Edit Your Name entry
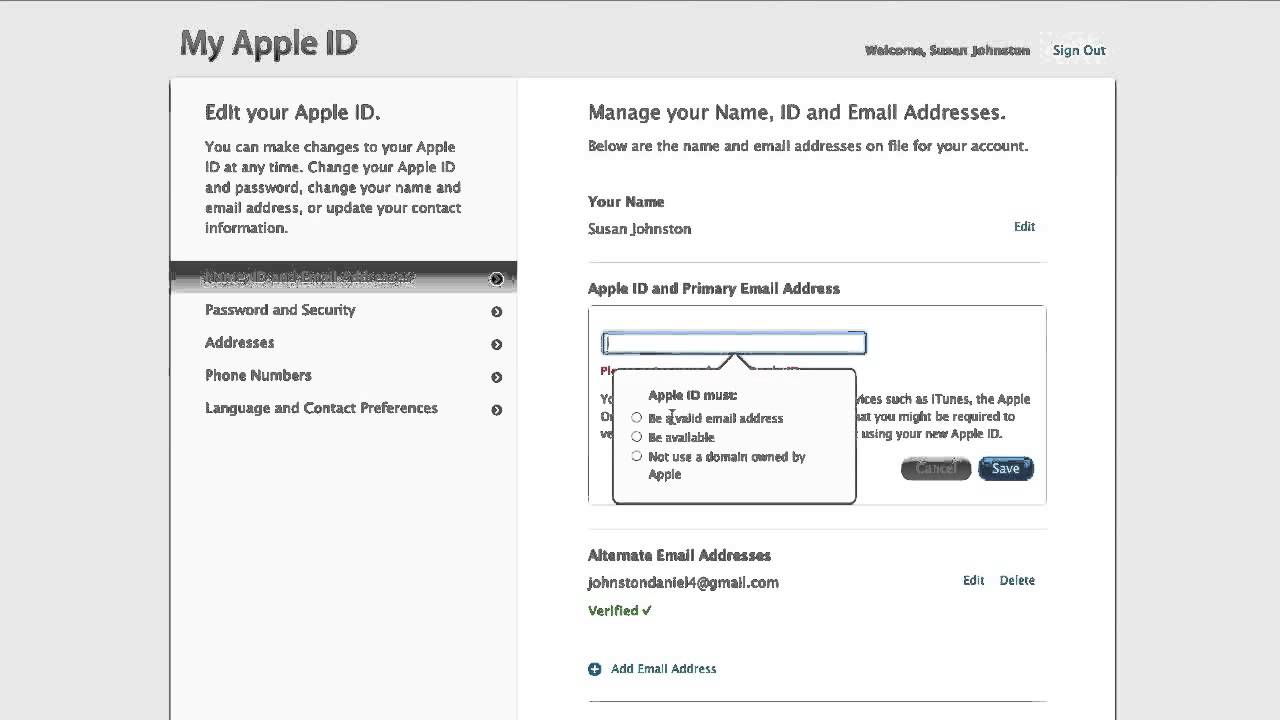This screenshot has width=1280, height=720. click(1024, 227)
